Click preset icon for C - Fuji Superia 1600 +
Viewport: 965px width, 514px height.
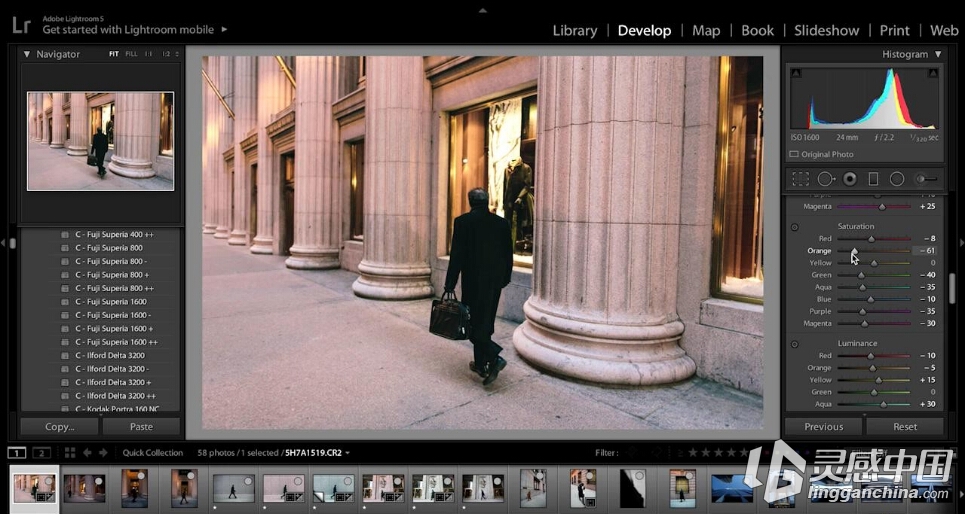coord(65,329)
